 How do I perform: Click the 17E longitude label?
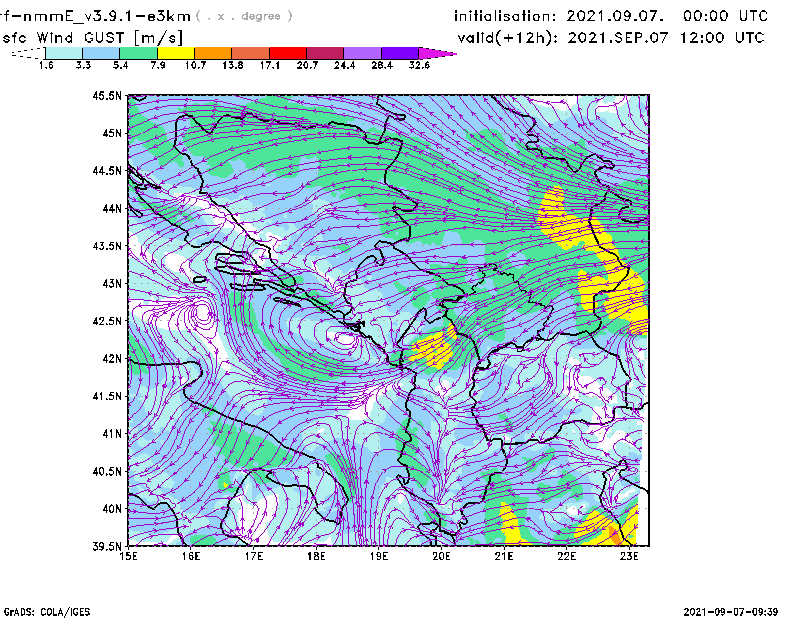[x=254, y=556]
